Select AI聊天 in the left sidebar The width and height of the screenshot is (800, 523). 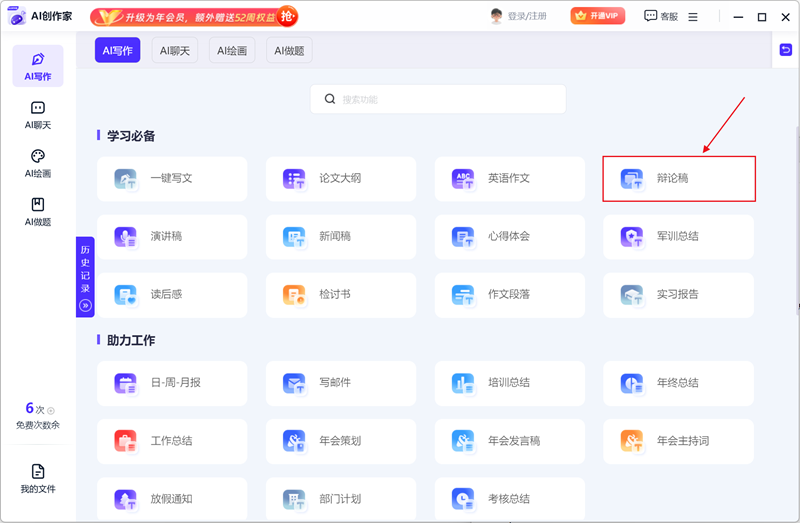[x=38, y=115]
